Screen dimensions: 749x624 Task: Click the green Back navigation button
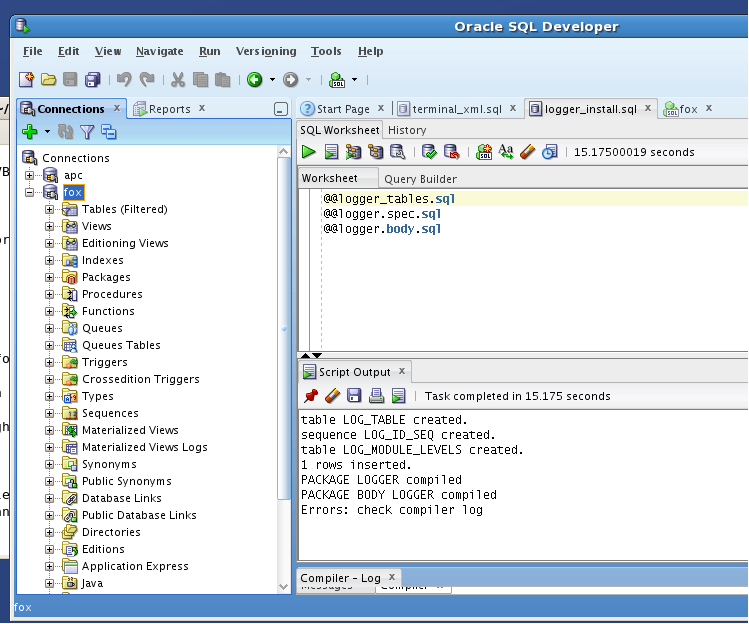[255, 79]
